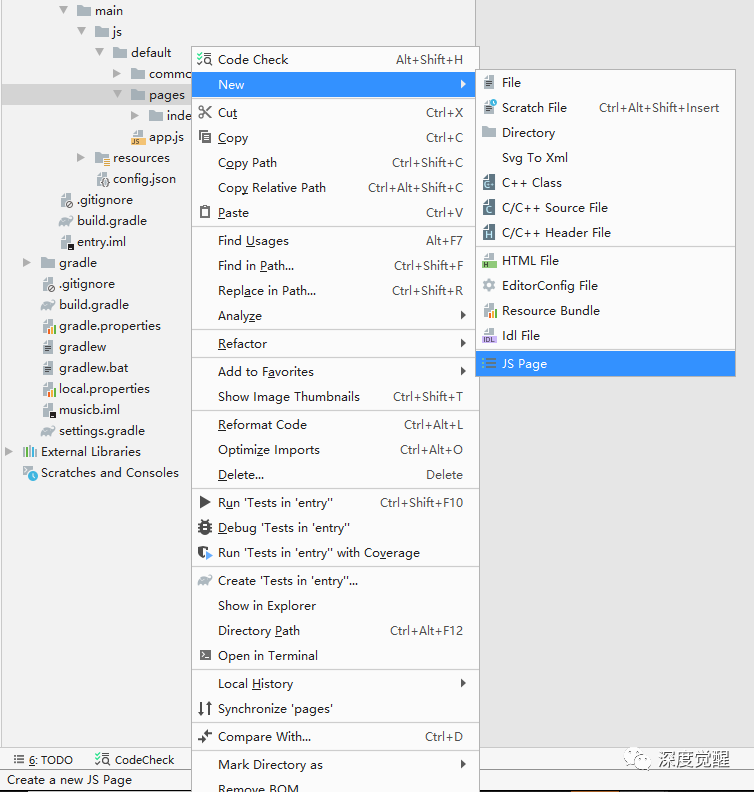Collapse the pages folder arrow
The width and height of the screenshot is (754, 792).
click(x=118, y=94)
